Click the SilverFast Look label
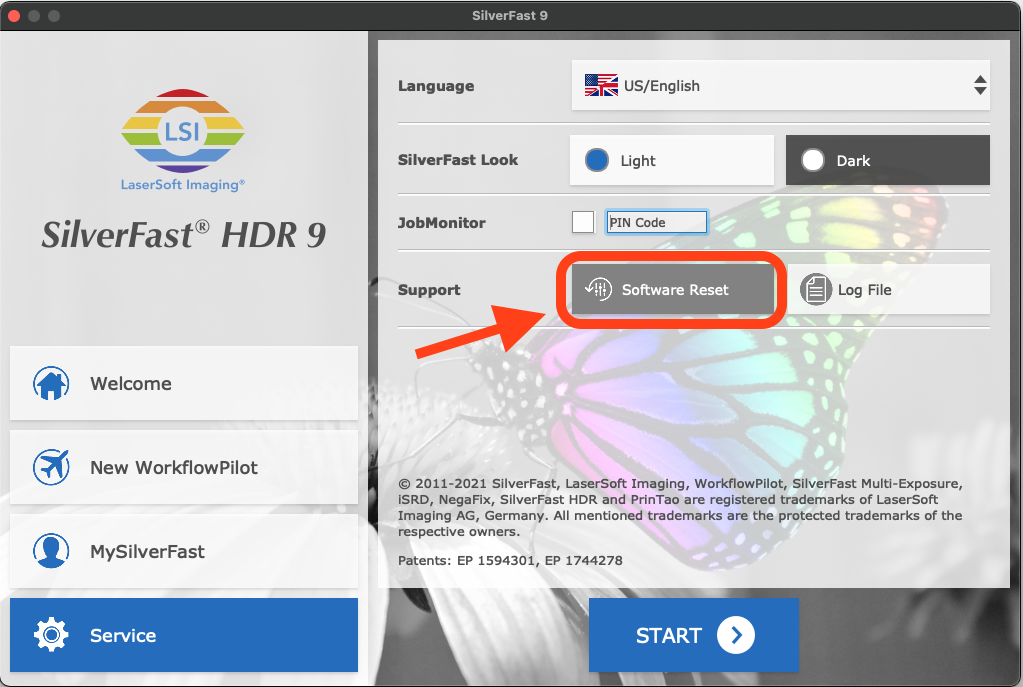Viewport: 1023px width, 687px height. pyautogui.click(x=458, y=160)
